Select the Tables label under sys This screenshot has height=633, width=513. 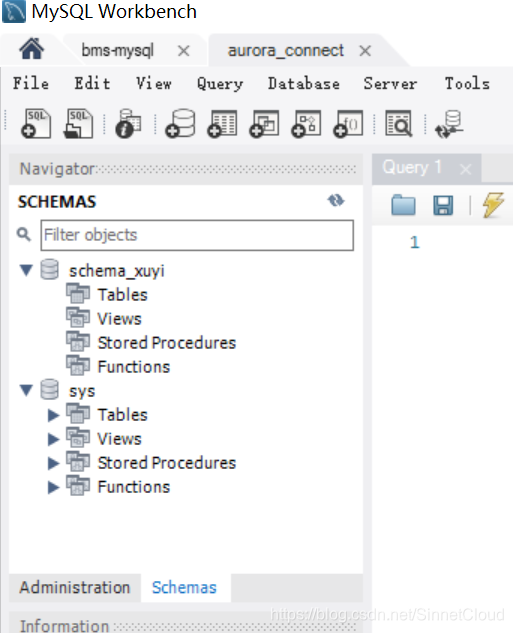tap(123, 415)
